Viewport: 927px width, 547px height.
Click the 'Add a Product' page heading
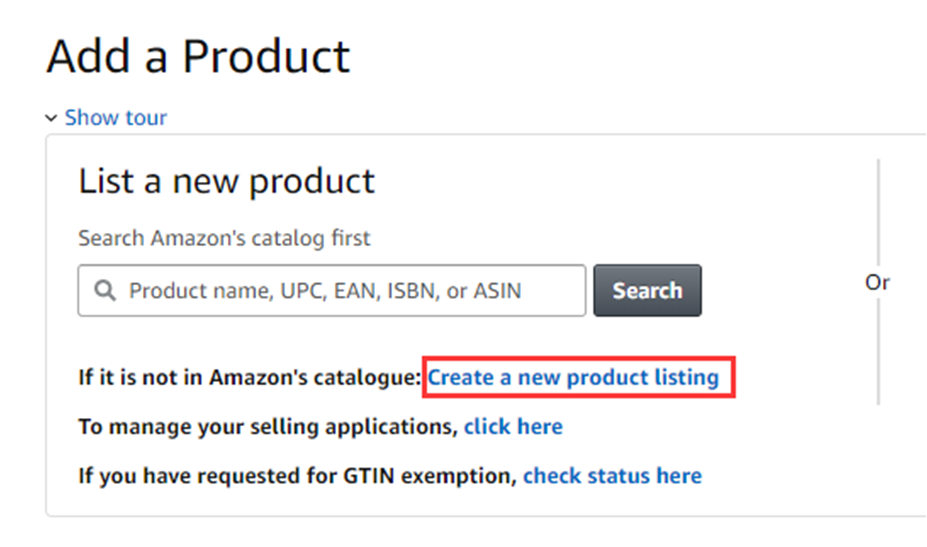click(x=198, y=56)
